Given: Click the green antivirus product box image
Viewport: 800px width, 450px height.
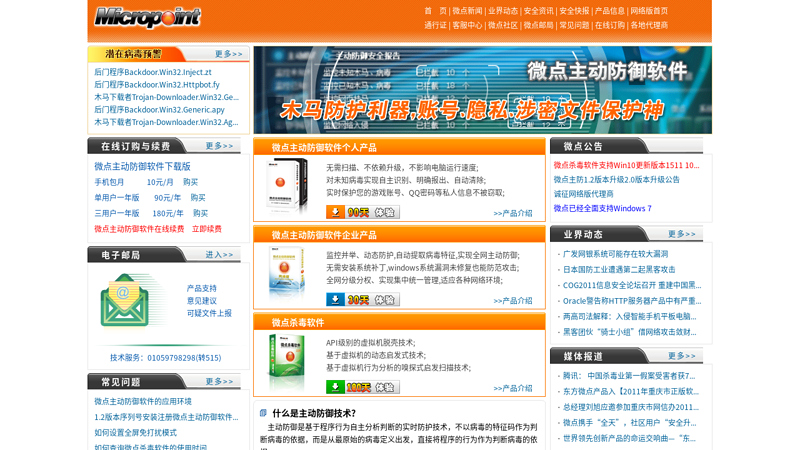Looking at the screenshot, I should click(286, 361).
